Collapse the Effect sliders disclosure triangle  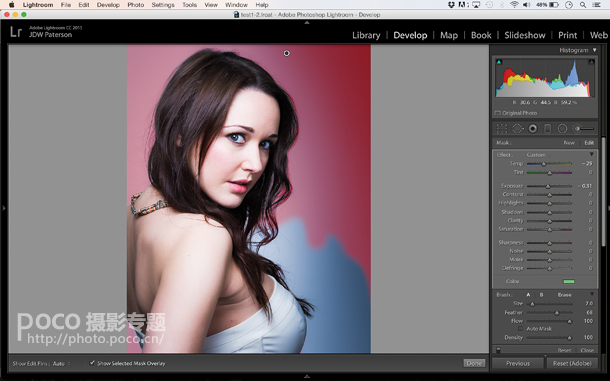(591, 155)
